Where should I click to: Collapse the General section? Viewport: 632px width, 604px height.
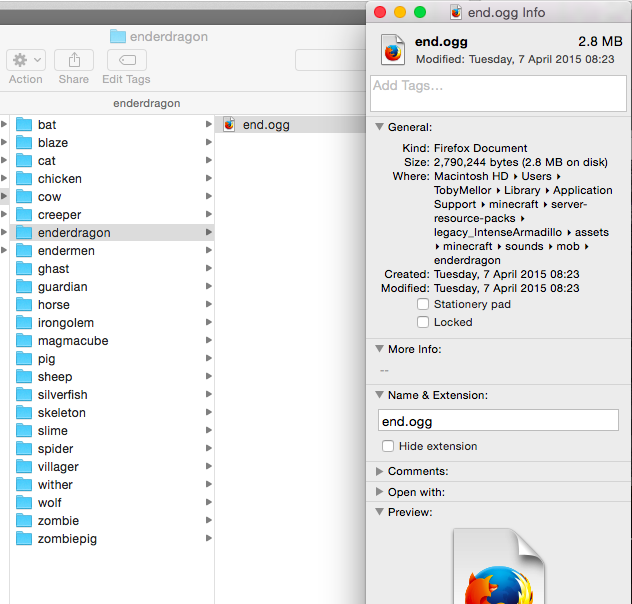[x=379, y=127]
